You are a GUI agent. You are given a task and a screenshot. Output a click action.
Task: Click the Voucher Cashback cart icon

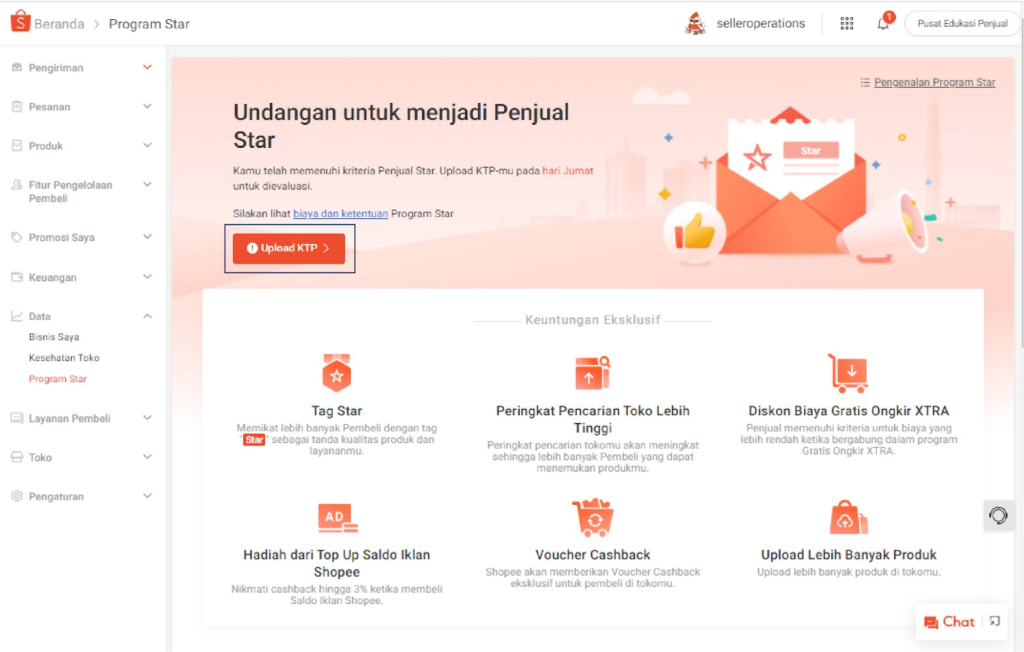[592, 517]
